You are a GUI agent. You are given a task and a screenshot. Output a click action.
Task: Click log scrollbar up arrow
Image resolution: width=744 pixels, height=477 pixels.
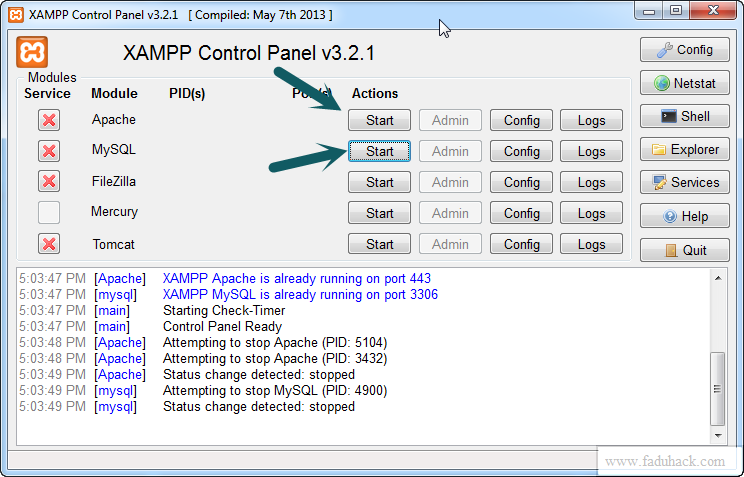(718, 278)
